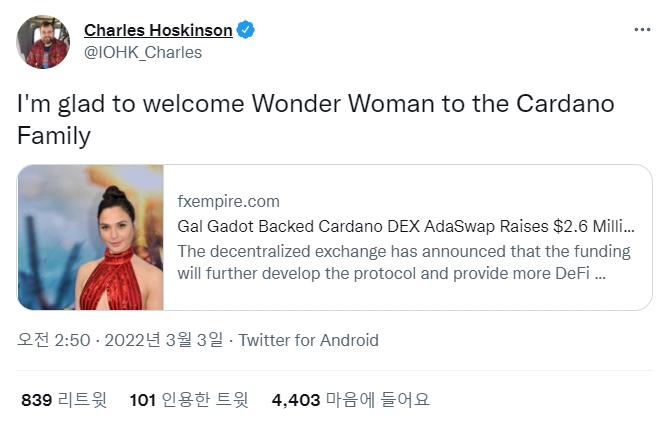Click the 101 quote tweet count number
The width and height of the screenshot is (666, 428).
tap(143, 400)
